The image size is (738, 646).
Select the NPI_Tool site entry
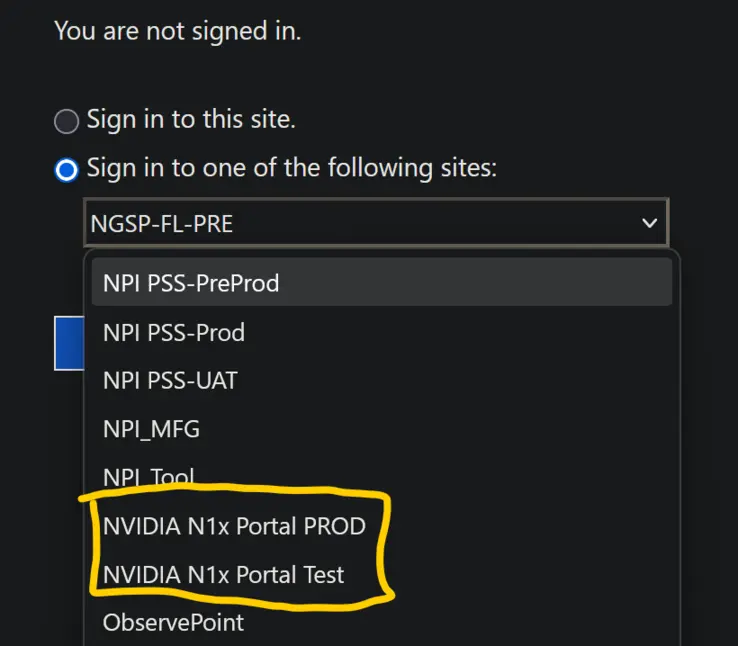pyautogui.click(x=382, y=477)
